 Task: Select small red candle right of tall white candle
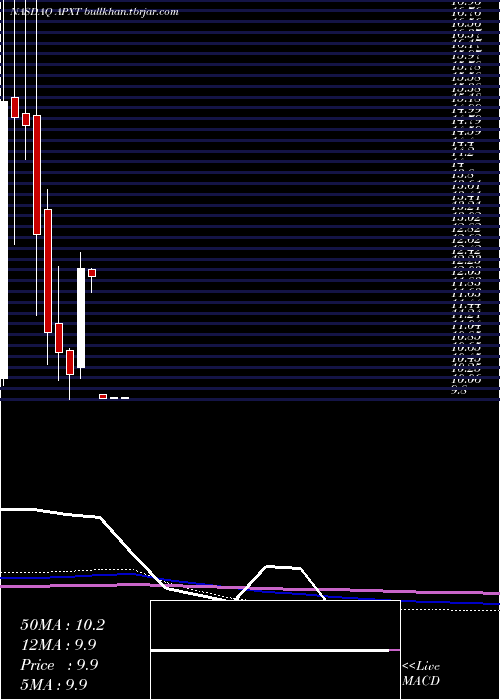92,273
